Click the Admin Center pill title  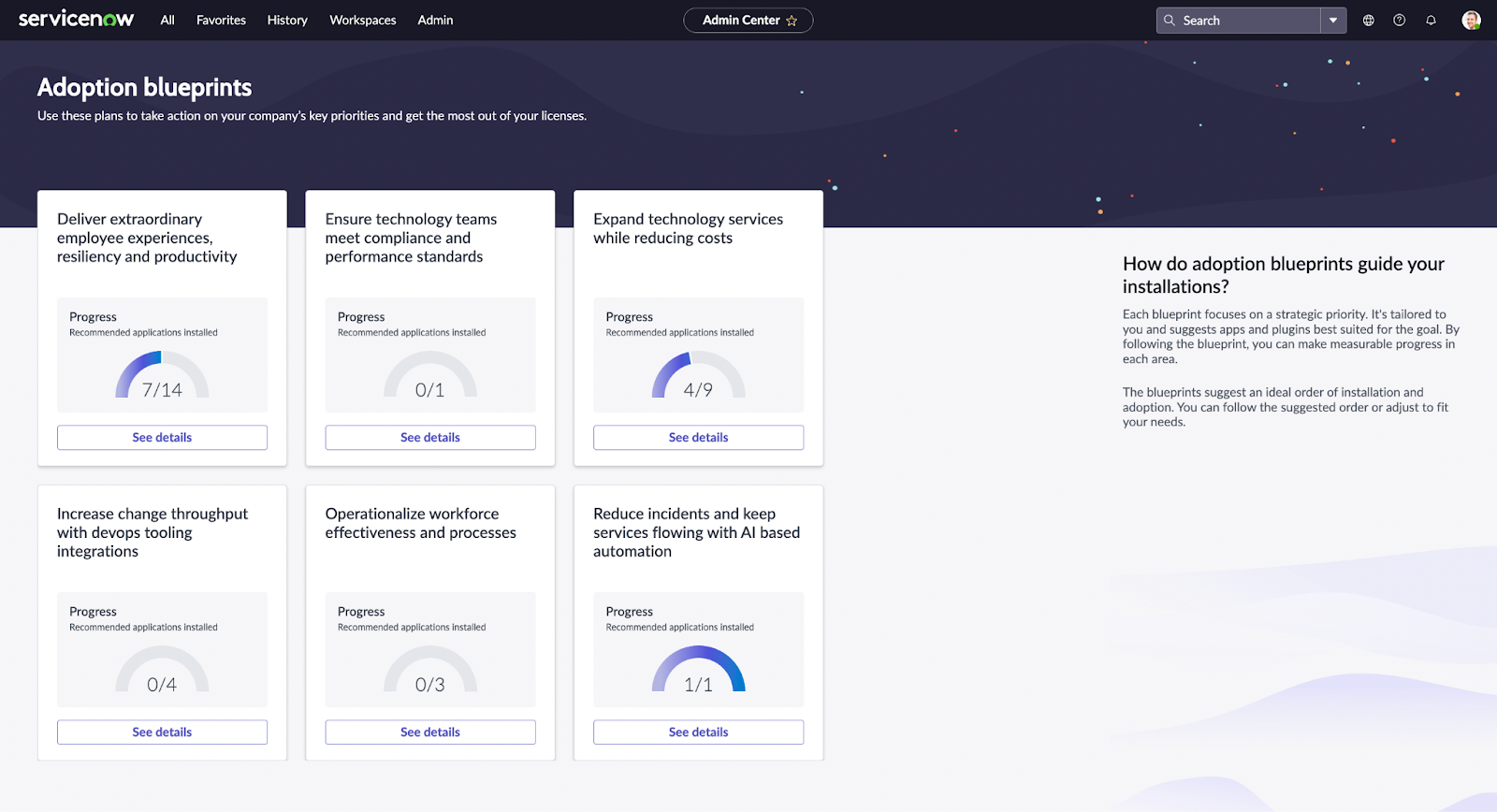tap(741, 21)
